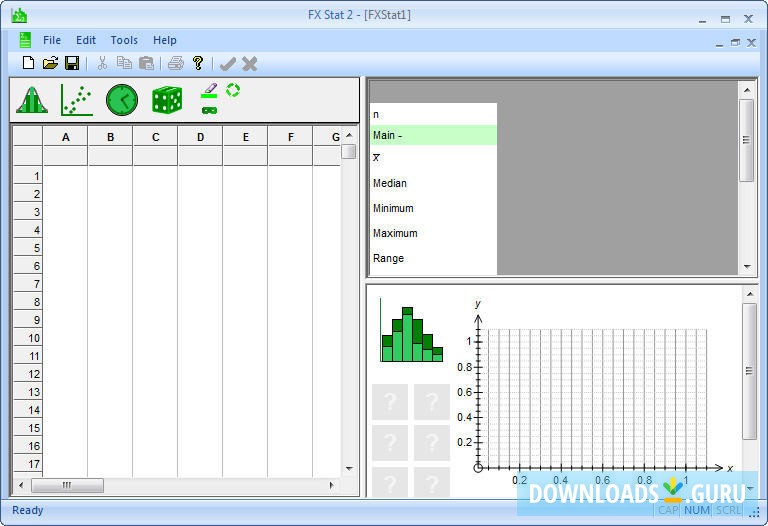Viewport: 768px width, 526px height.
Task: Click the select-all corner cell of spreadsheet
Action: coord(28,137)
